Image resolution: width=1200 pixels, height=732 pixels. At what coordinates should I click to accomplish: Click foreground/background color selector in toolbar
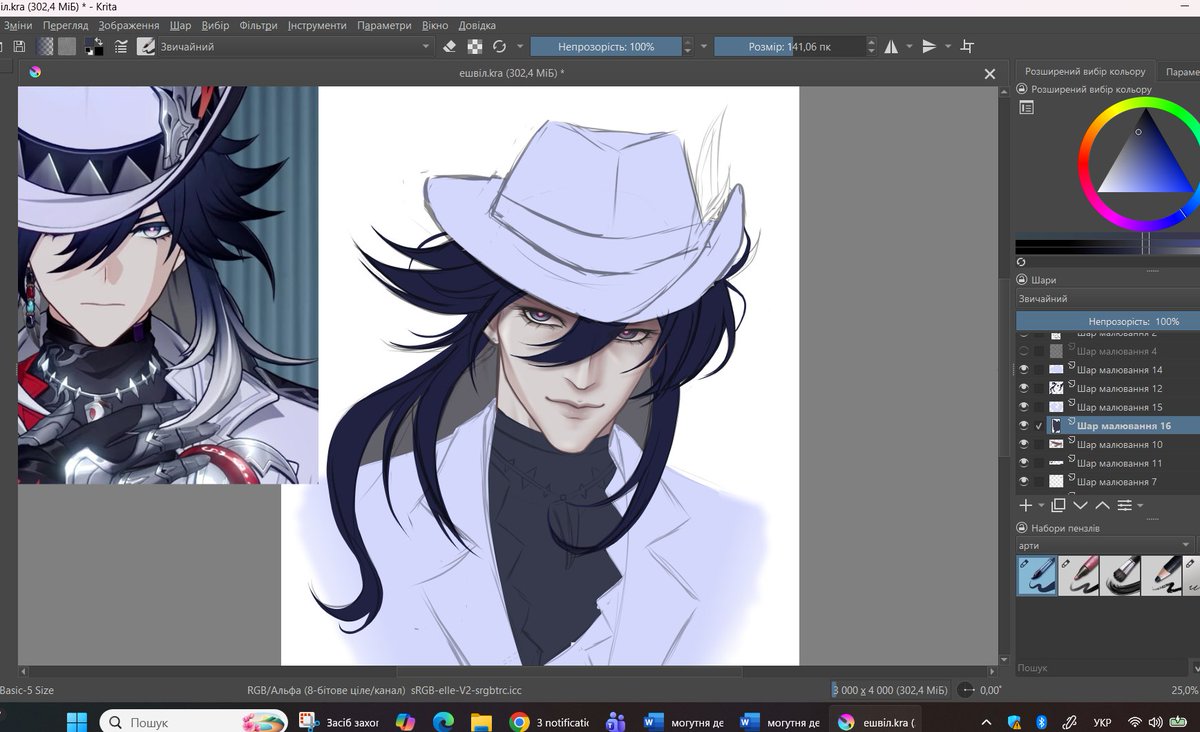coord(94,46)
